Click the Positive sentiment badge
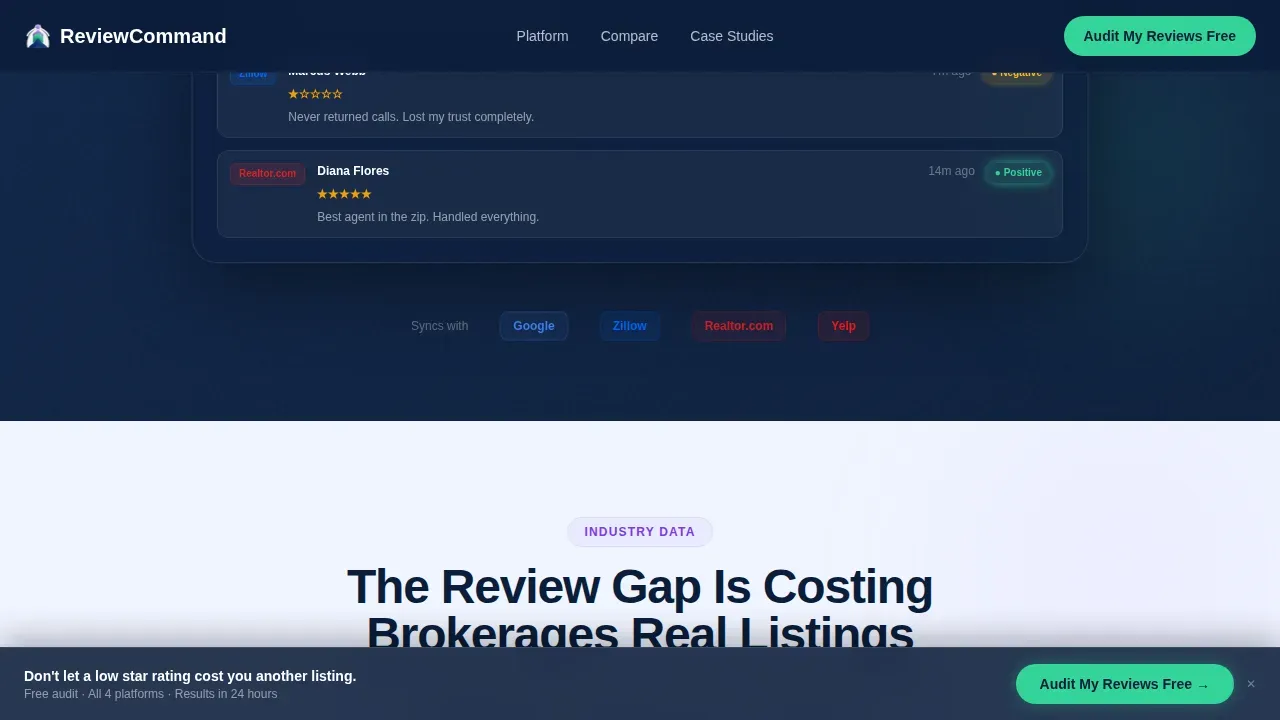 coord(1018,173)
